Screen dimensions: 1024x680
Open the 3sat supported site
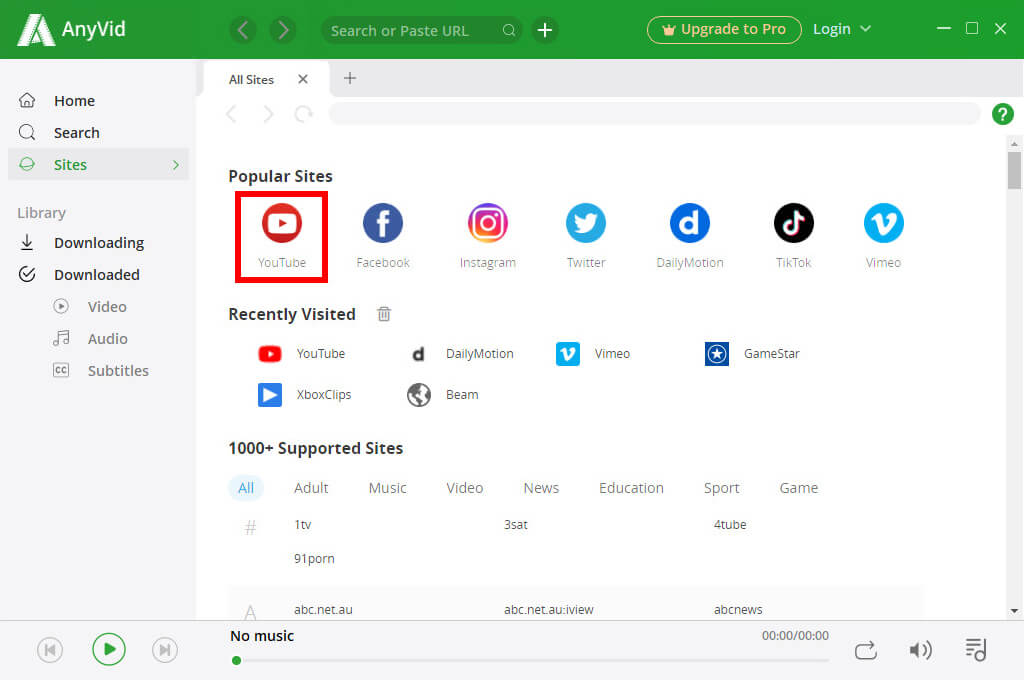[515, 525]
